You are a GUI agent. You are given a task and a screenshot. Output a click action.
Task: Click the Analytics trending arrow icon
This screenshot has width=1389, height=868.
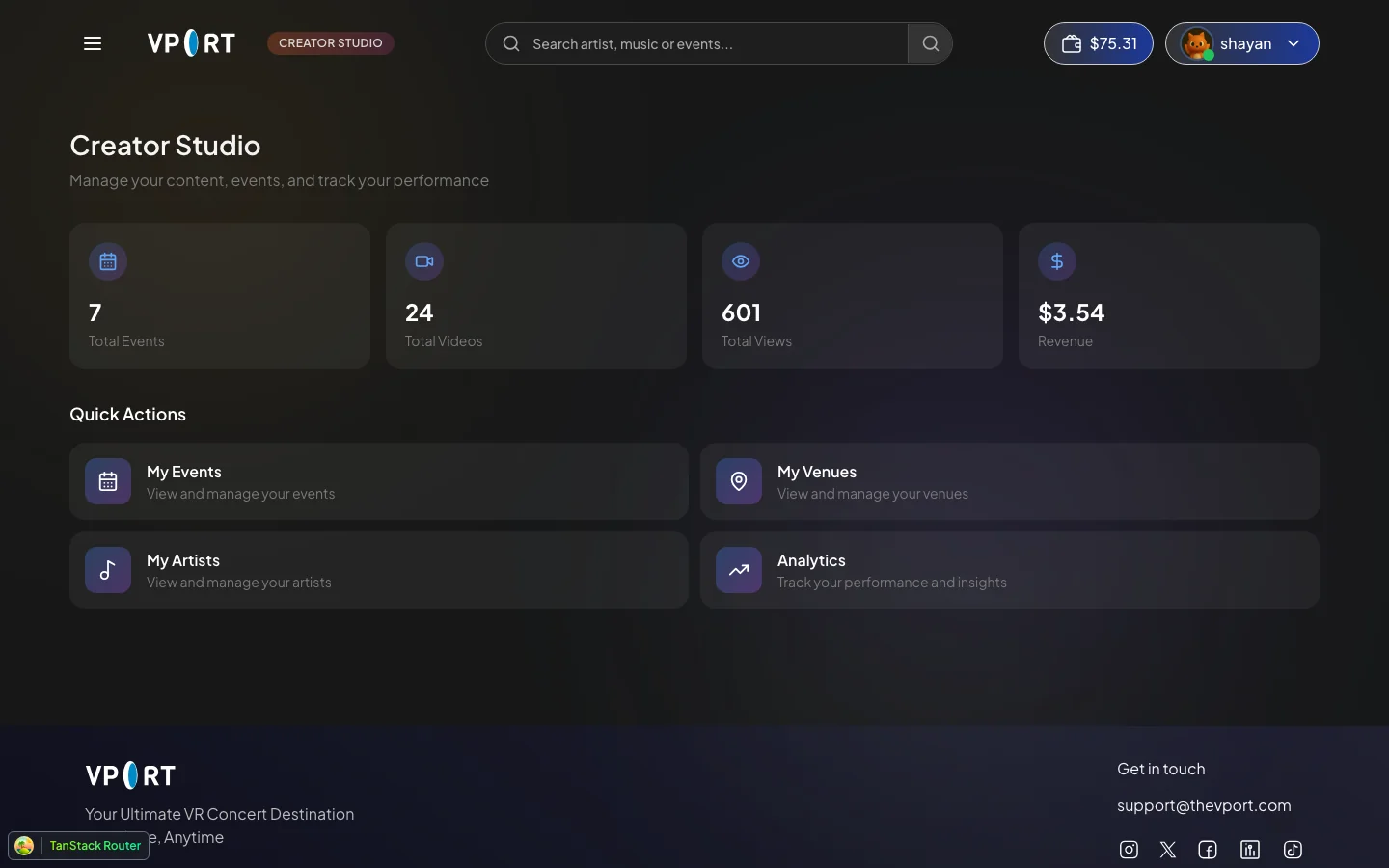pos(739,570)
